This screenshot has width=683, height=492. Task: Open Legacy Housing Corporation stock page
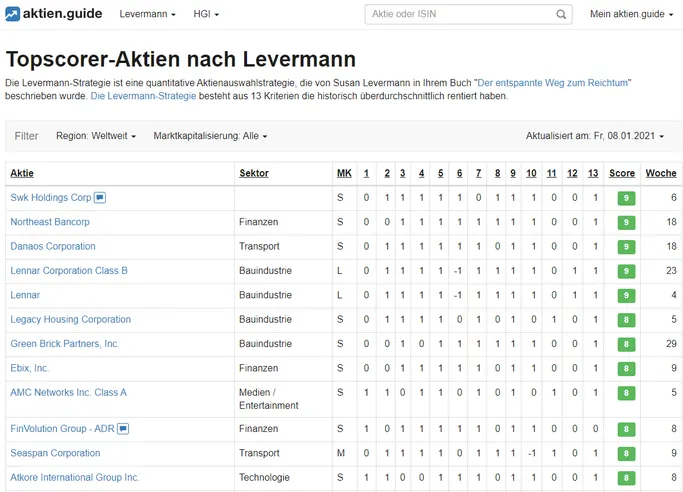71,320
